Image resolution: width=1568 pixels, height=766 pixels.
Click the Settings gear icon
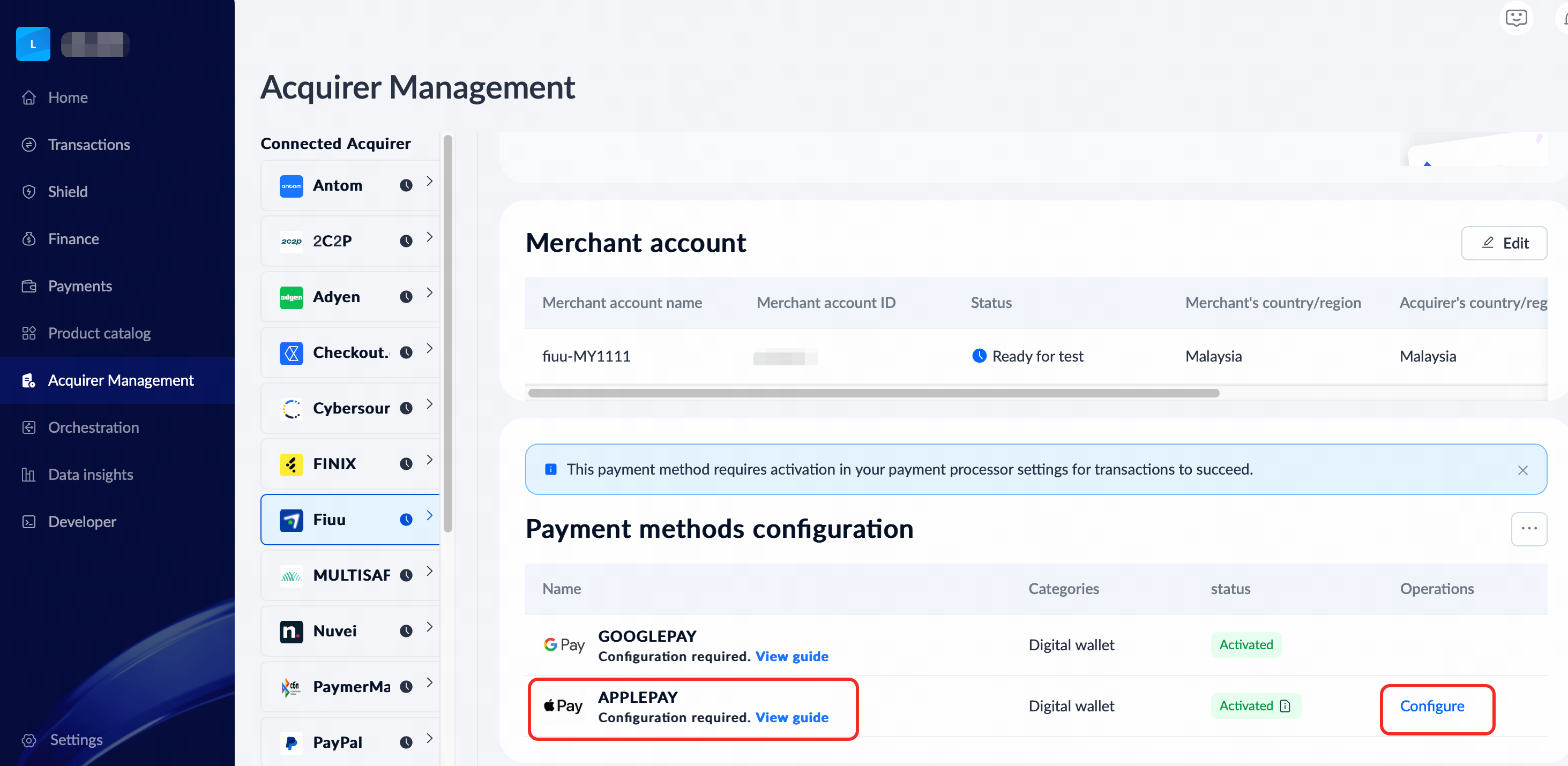coord(28,740)
